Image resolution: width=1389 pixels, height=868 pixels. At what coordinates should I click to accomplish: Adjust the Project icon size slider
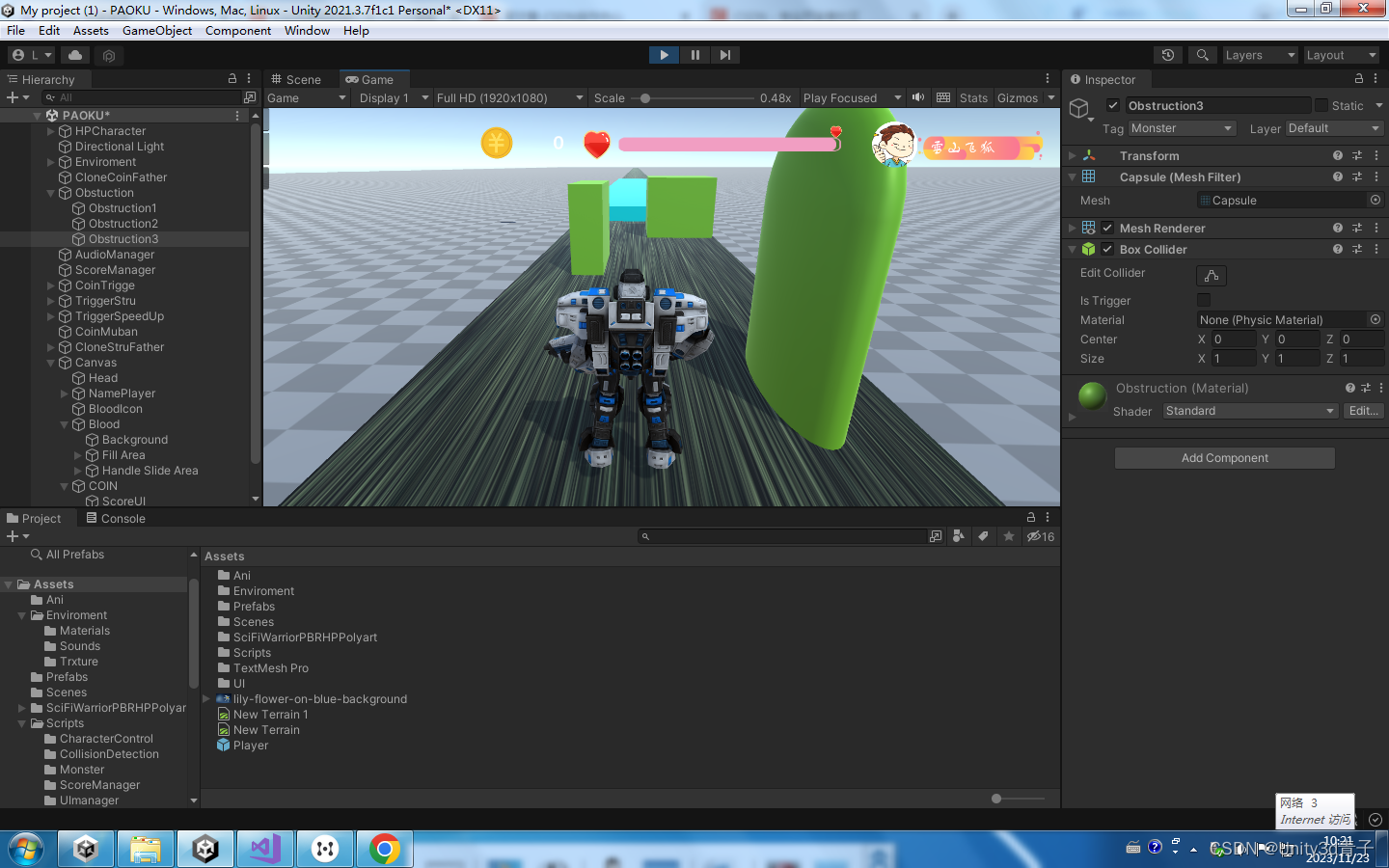[1018, 799]
